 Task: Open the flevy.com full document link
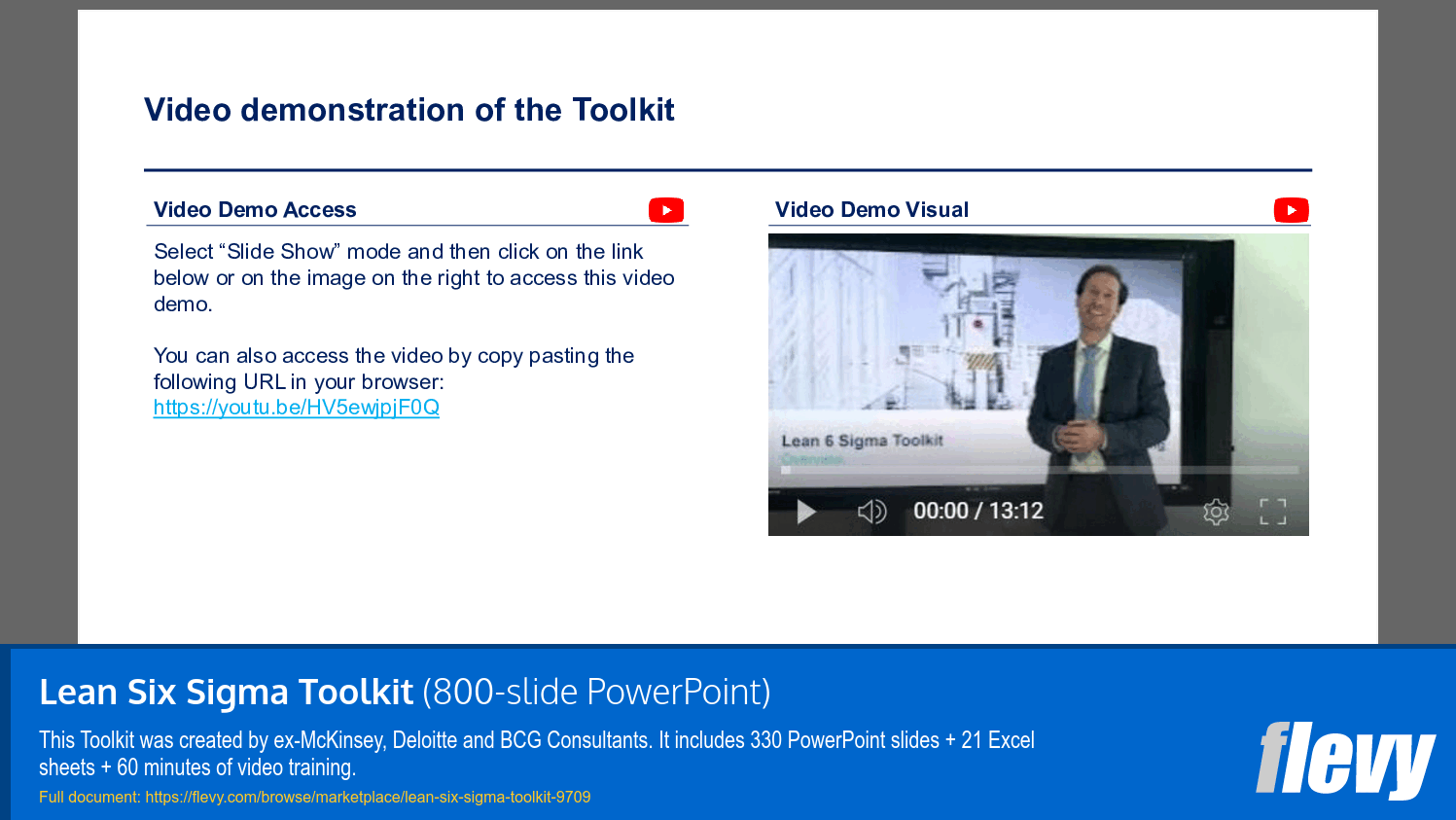(x=368, y=797)
